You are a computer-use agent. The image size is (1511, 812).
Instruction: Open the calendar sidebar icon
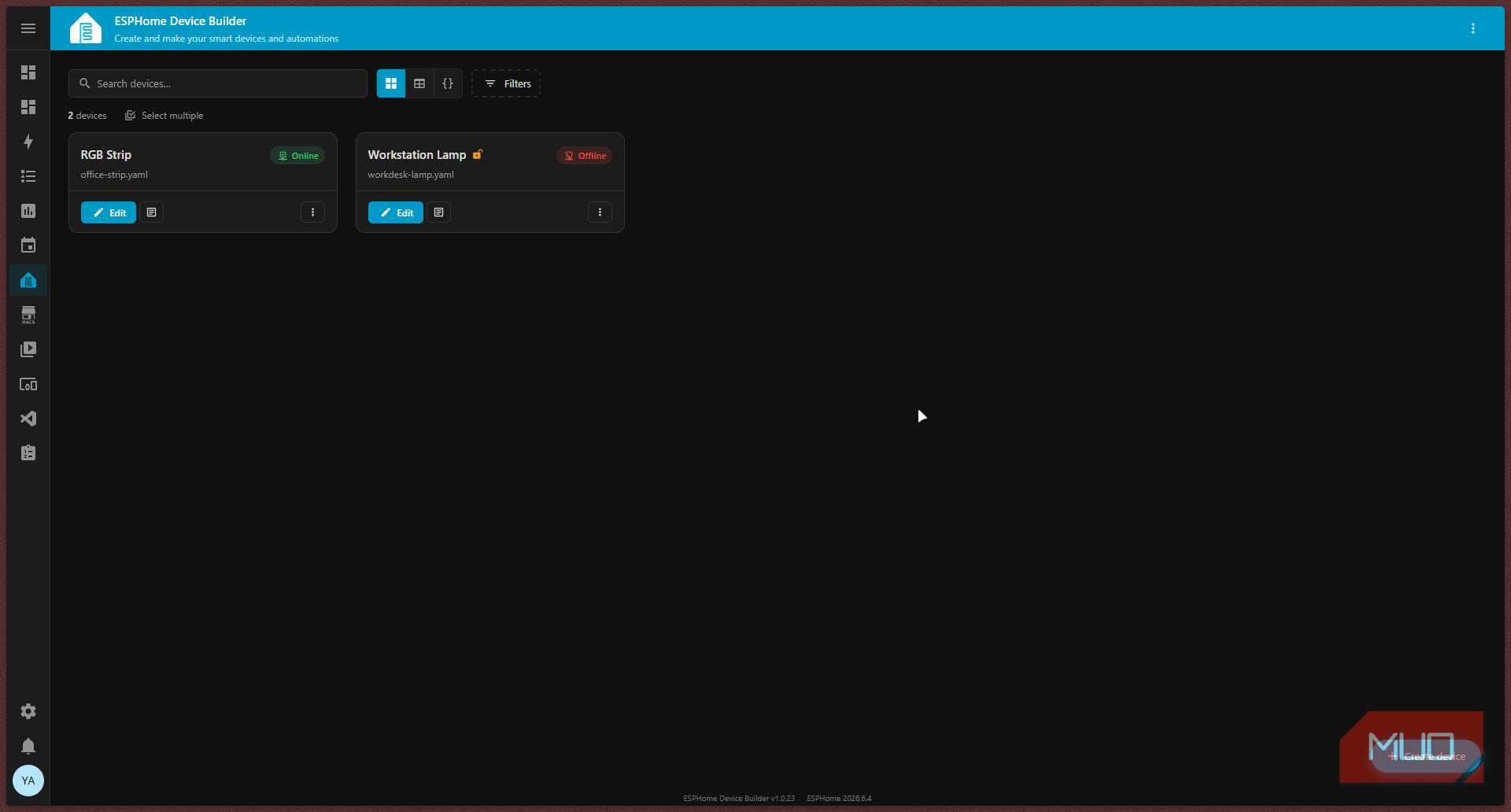(x=28, y=245)
